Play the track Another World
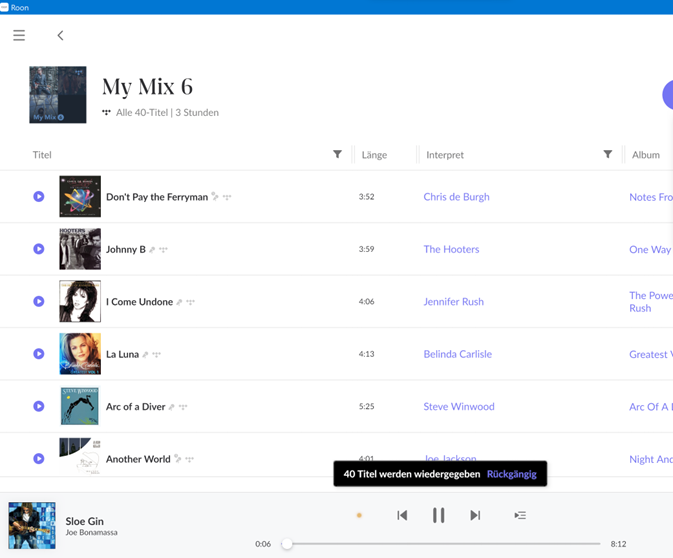This screenshot has width=673, height=558. pyautogui.click(x=39, y=458)
